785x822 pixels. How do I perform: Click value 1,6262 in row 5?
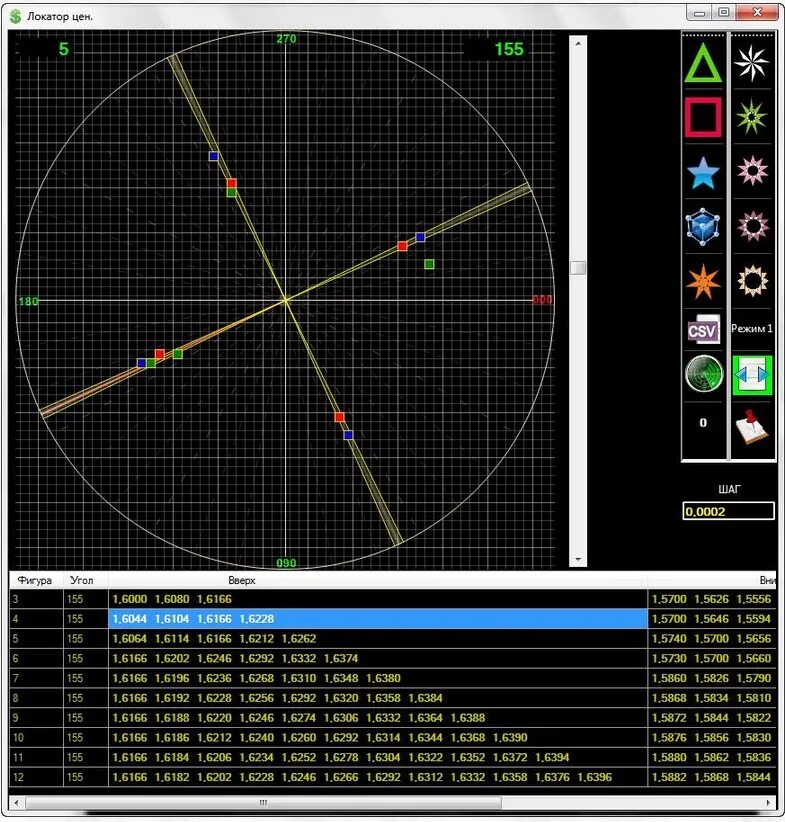pos(299,639)
